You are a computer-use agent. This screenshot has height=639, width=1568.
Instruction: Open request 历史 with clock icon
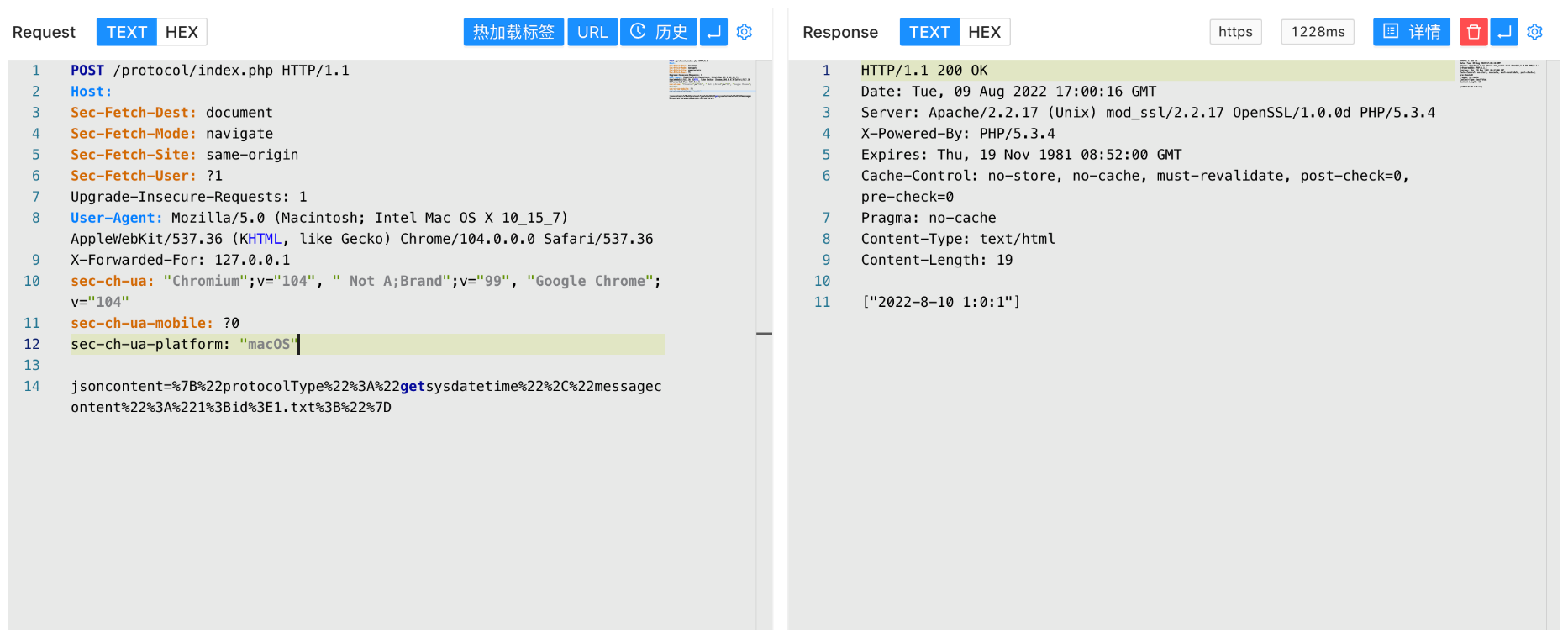point(658,32)
